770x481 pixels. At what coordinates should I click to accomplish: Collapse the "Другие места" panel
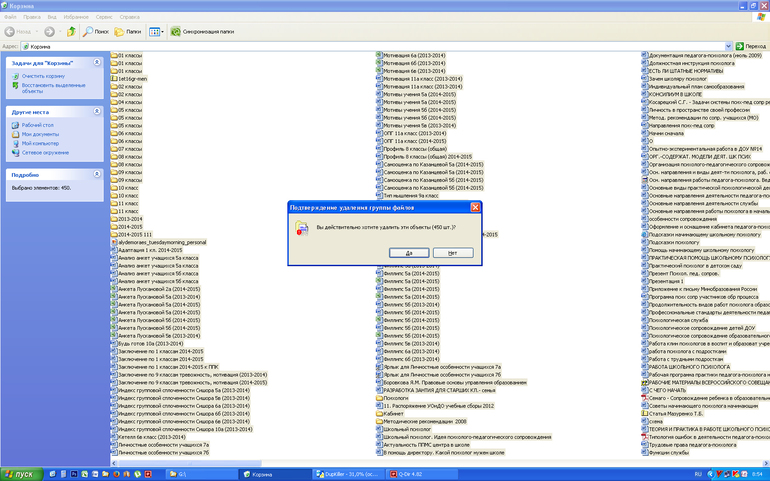pyautogui.click(x=98, y=113)
